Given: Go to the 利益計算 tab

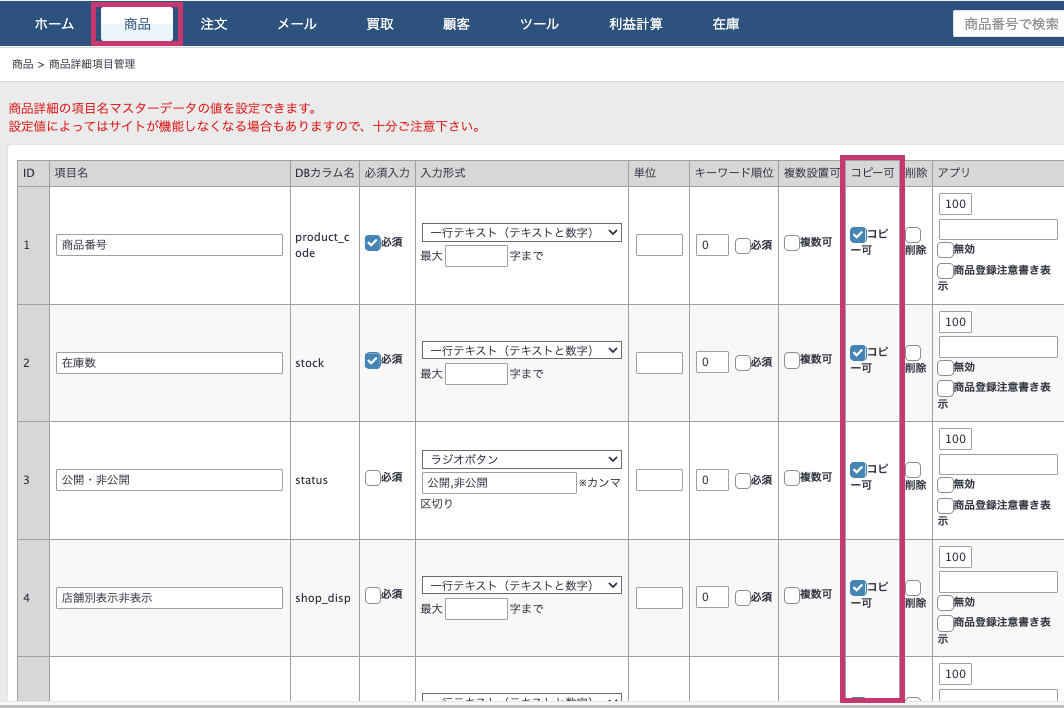Looking at the screenshot, I should tap(636, 24).
